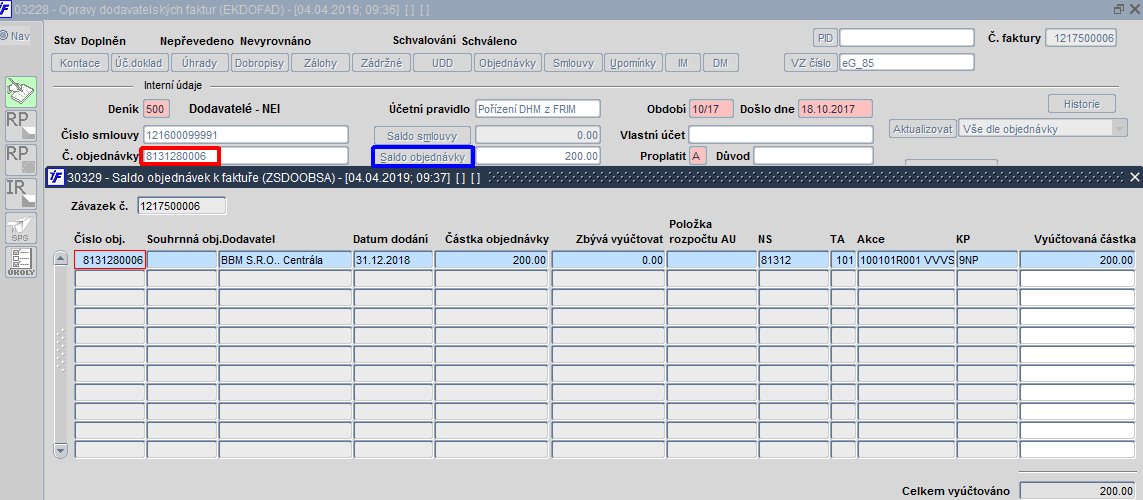Click the Saldo objednávky amount 200.00 field
The height and width of the screenshot is (500, 1143).
[x=537, y=155]
